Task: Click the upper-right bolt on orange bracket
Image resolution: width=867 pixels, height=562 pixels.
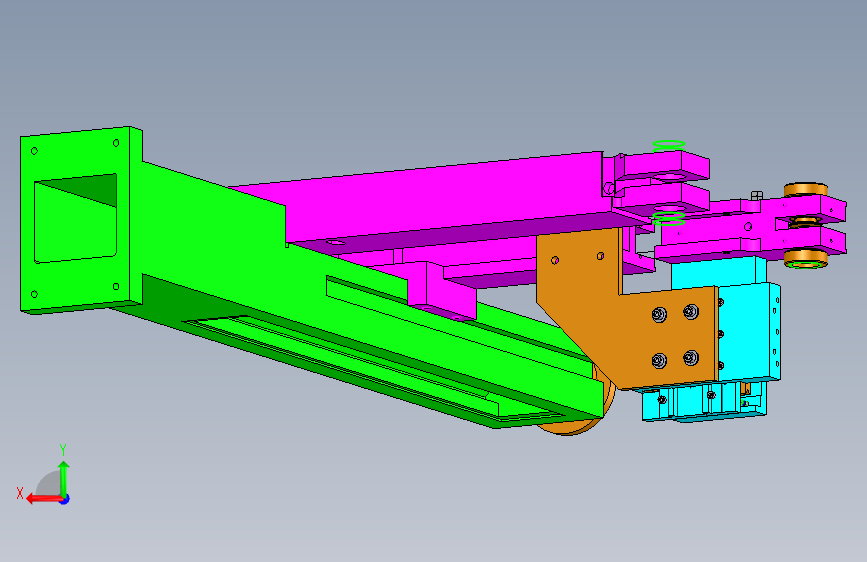Action: (691, 312)
